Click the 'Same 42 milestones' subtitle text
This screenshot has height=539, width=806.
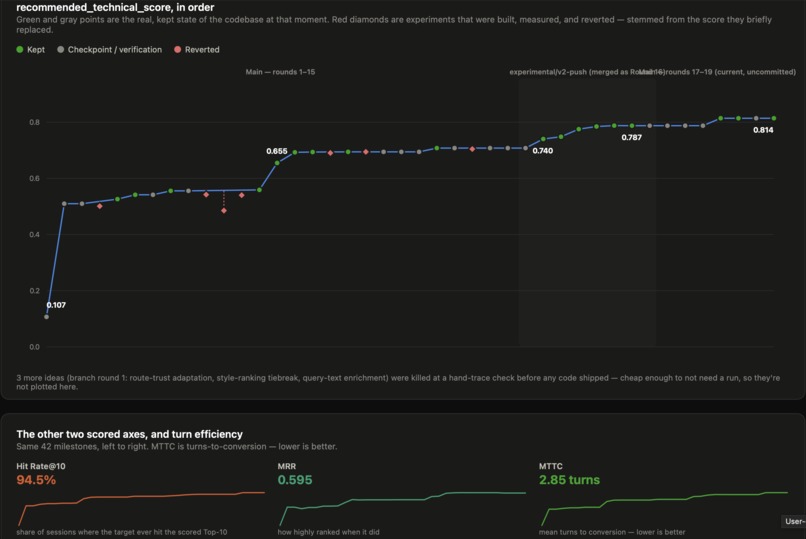[x=176, y=447]
